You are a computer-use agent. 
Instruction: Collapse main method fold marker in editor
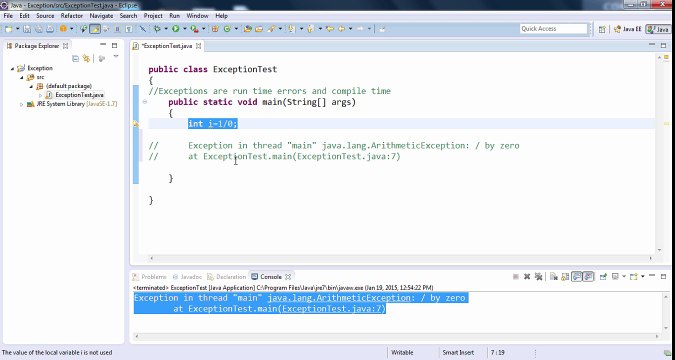click(145, 102)
